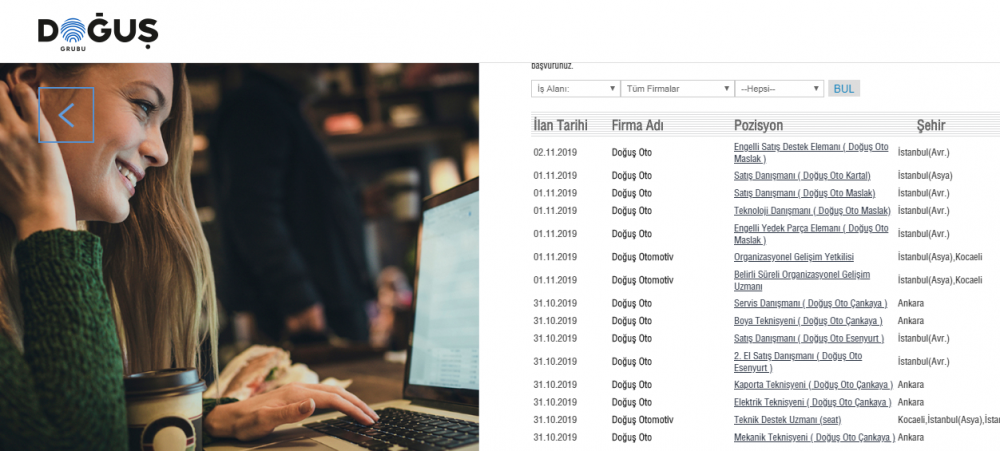1000x451 pixels.
Task: Open Elektrik Teknisyeni Doğuş Oto Çankaya link
Action: (x=812, y=402)
